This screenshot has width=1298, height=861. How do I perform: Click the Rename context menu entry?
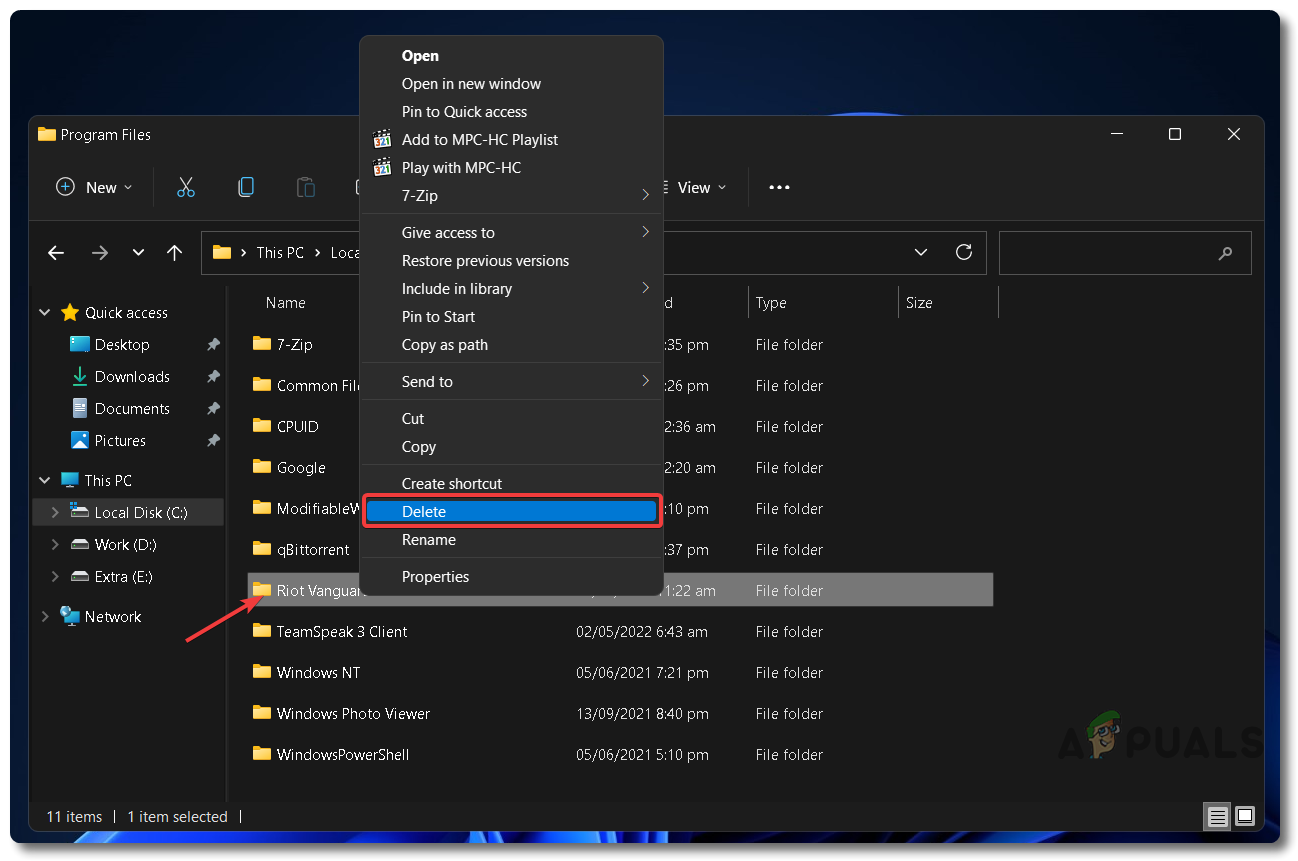tap(429, 540)
